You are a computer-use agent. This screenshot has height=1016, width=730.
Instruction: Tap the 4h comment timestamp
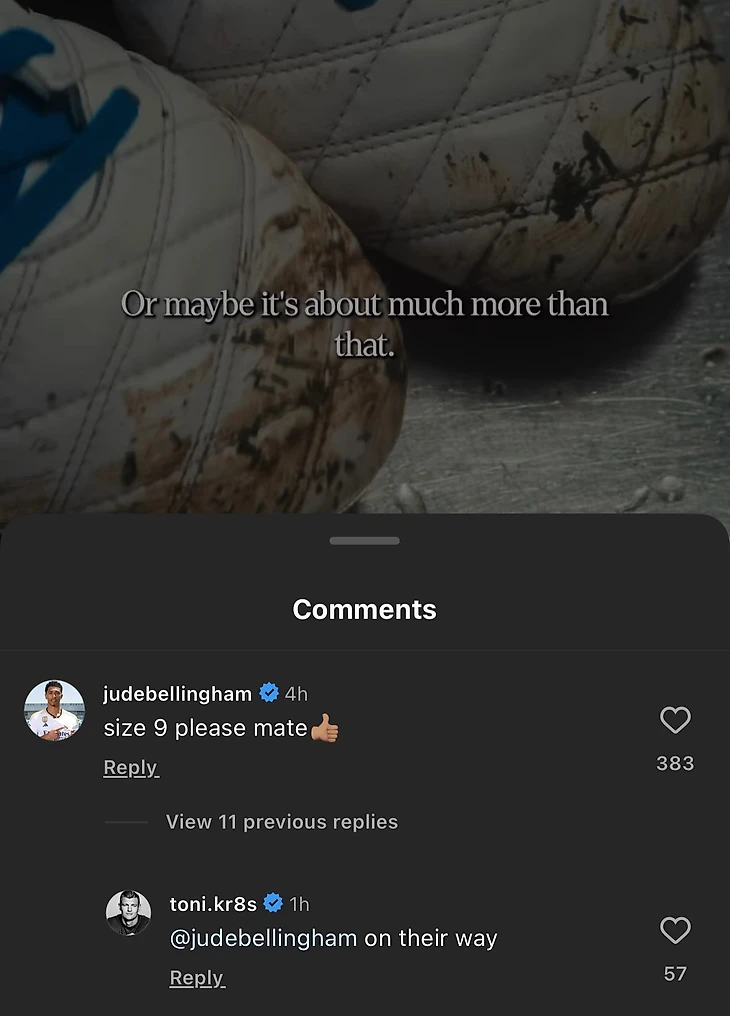point(296,694)
